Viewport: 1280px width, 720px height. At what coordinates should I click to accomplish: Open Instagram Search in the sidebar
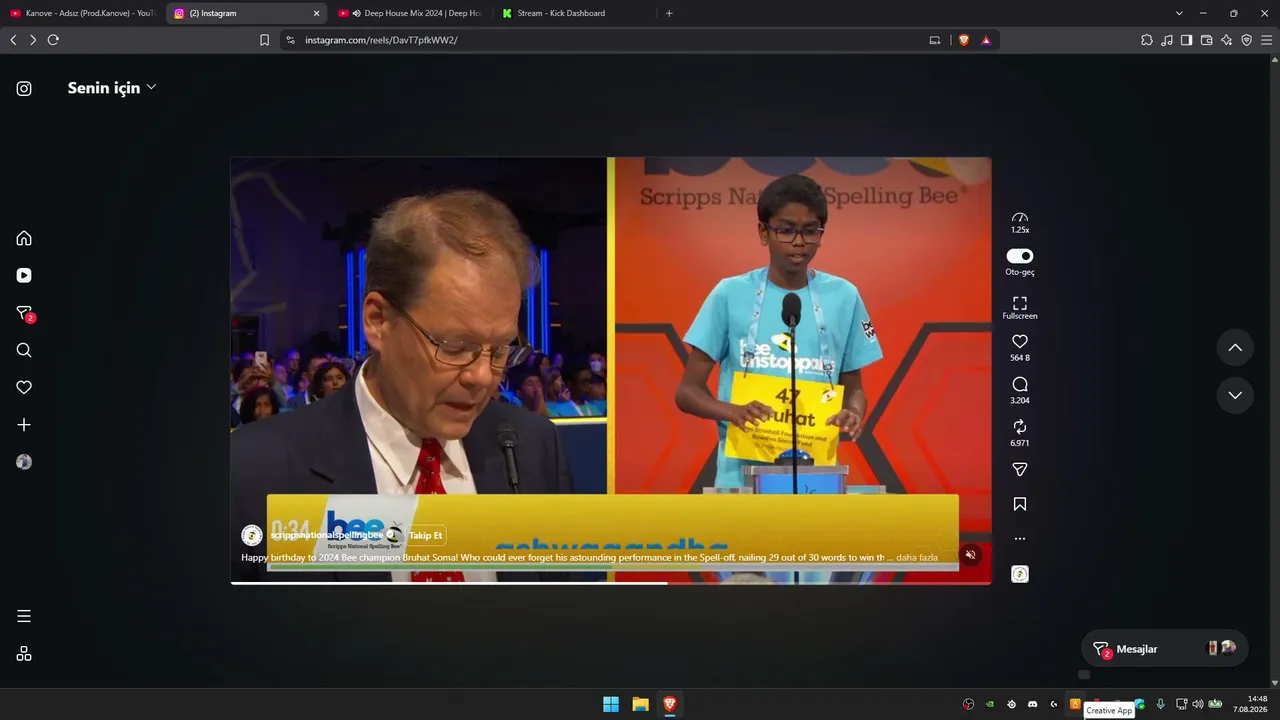[x=24, y=350]
